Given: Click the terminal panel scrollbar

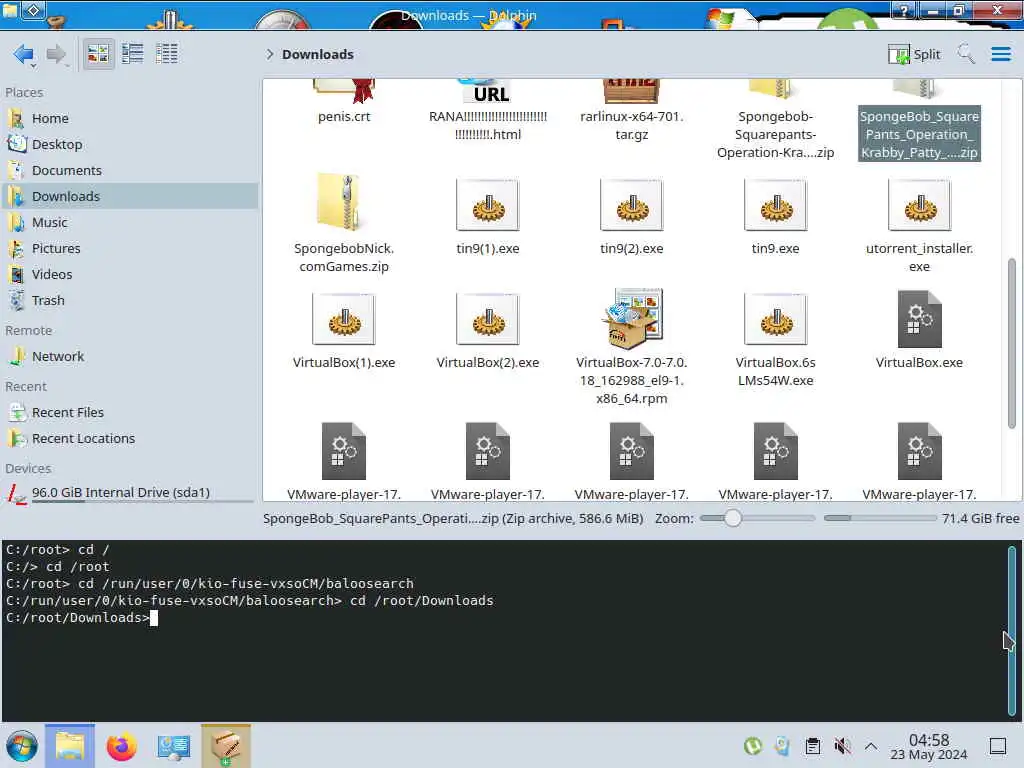Looking at the screenshot, I should click(x=1012, y=630).
